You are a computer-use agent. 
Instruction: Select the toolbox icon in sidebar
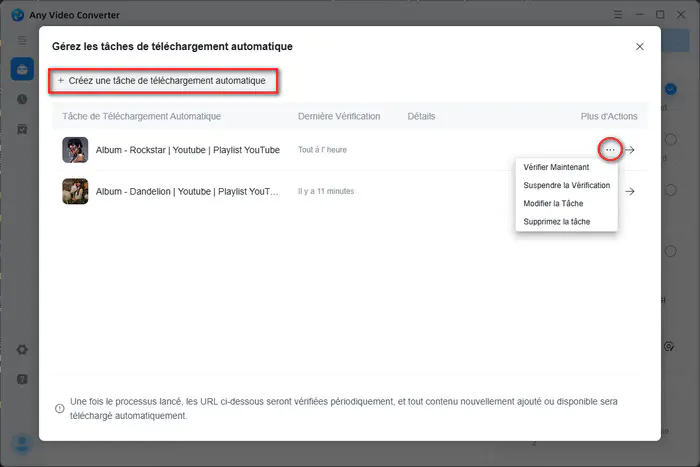click(22, 69)
